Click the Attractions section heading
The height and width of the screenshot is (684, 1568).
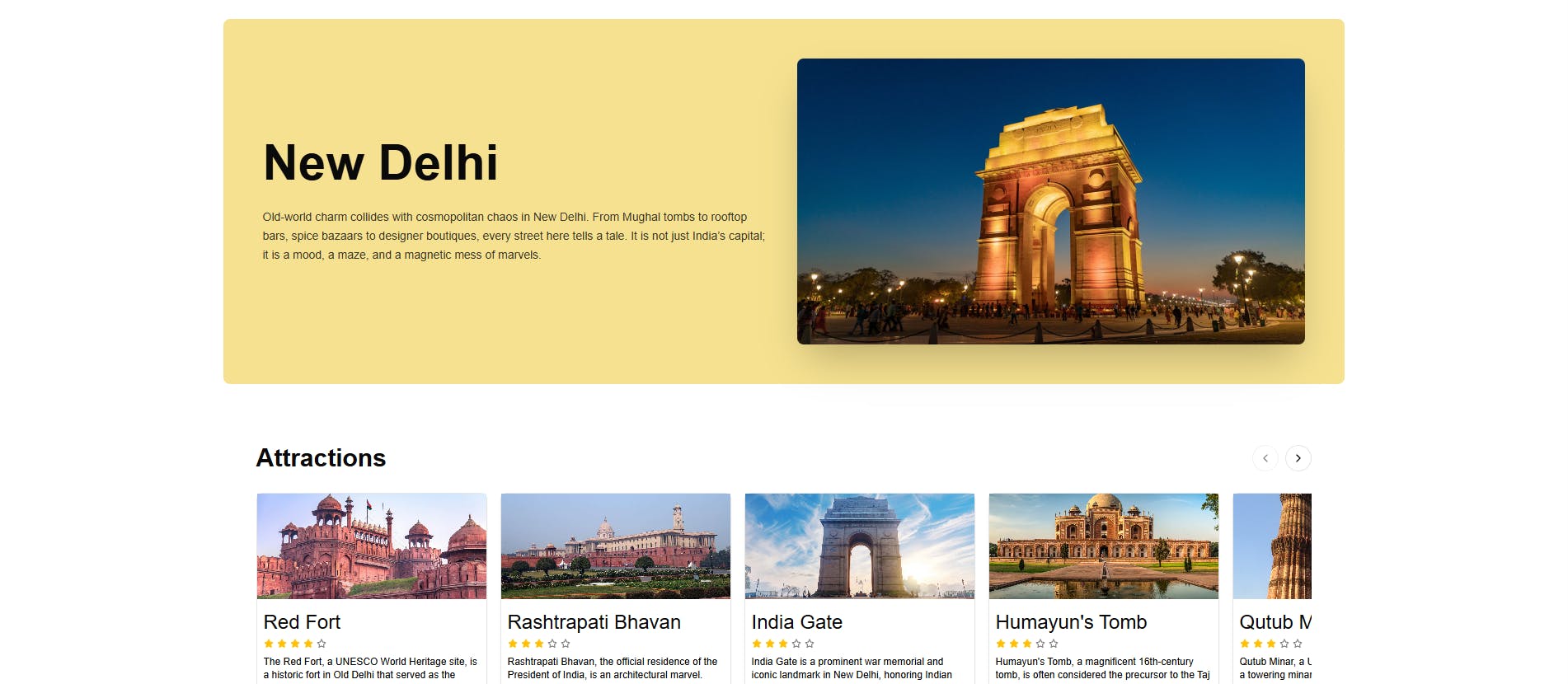tap(321, 458)
